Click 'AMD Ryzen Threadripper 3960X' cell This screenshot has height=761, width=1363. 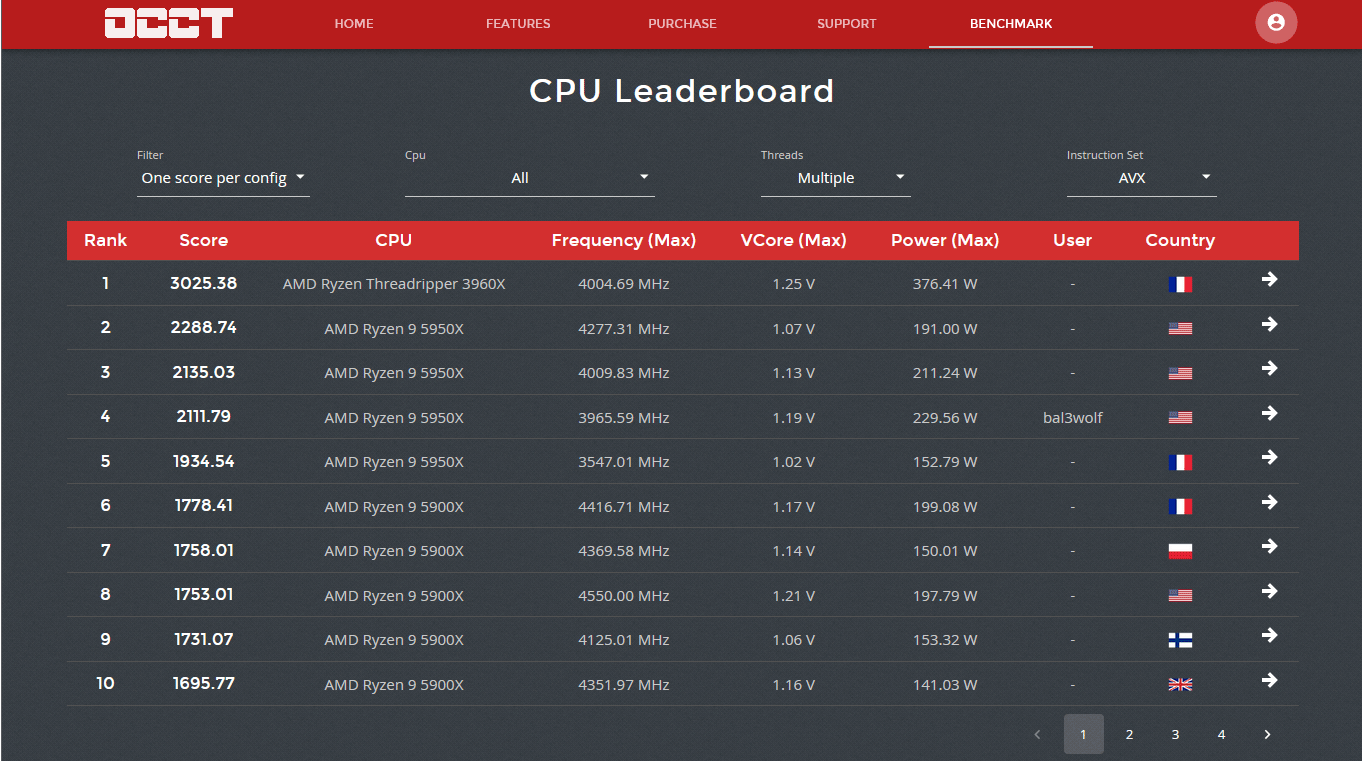click(394, 284)
